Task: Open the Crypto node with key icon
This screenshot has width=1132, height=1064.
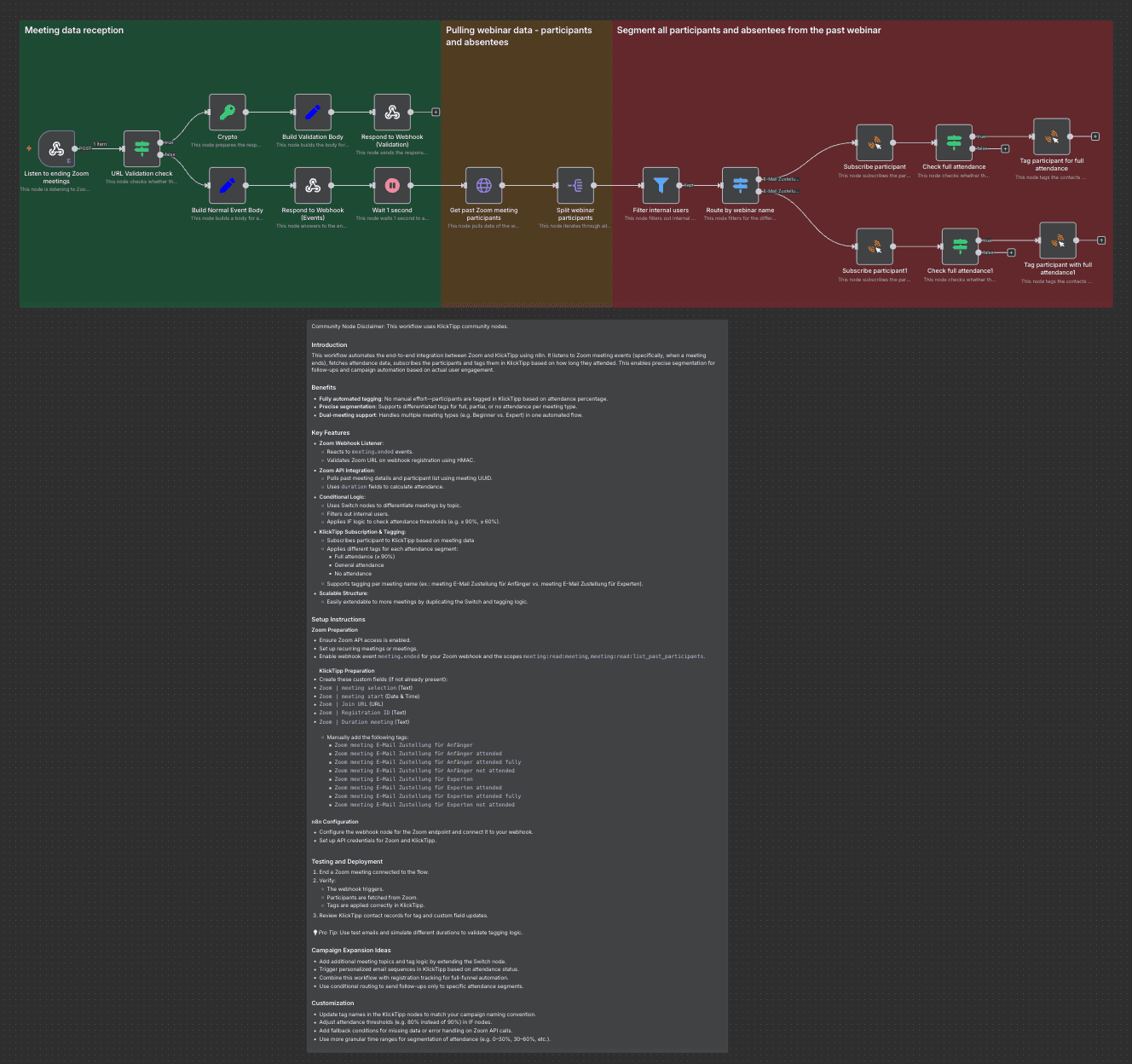Action: [x=227, y=112]
